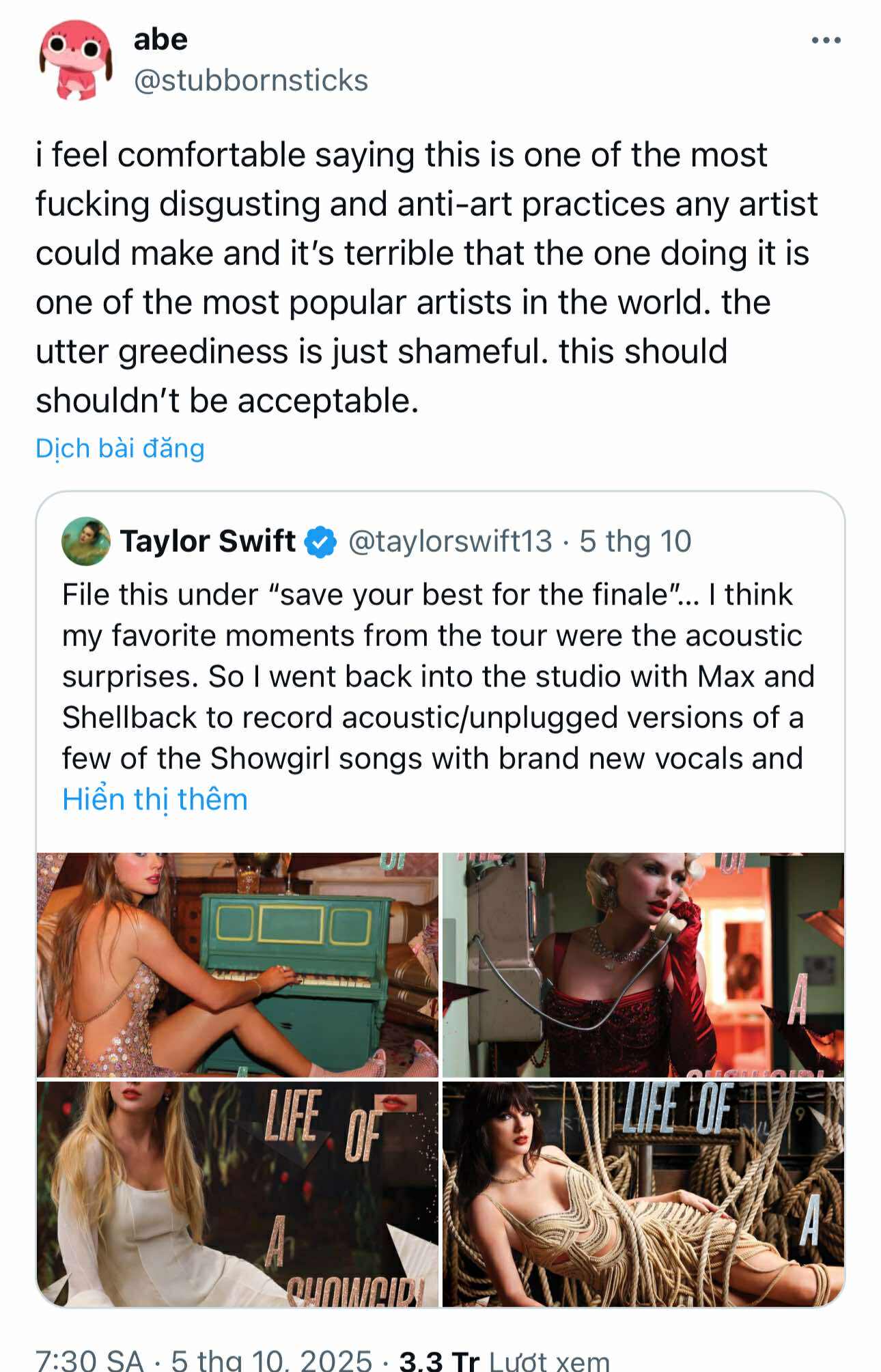Click the quoted post date "5 thg 10"
This screenshot has width=881, height=1372.
pyautogui.click(x=635, y=542)
